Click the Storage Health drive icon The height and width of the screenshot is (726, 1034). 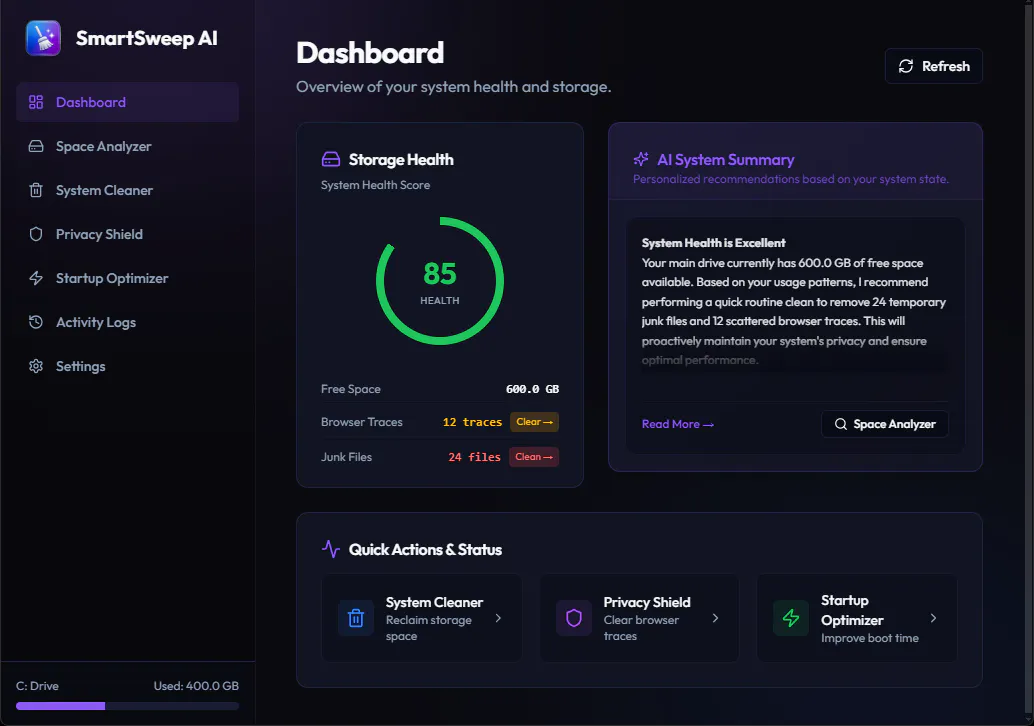[x=330, y=160]
